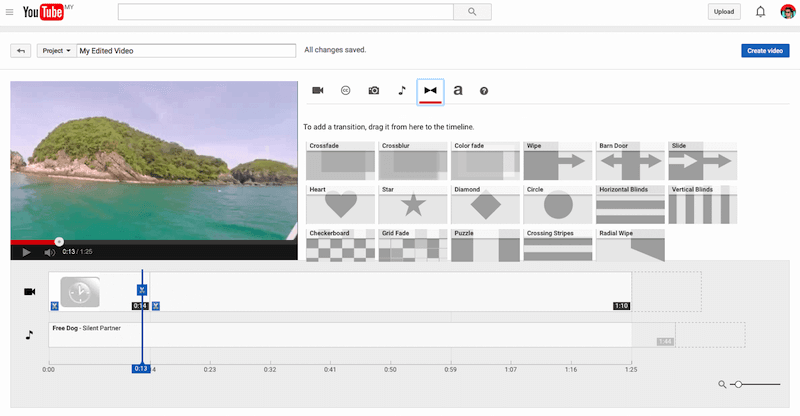Screen dimensions: 800x416
Task: Open the YouTube hamburger guide menu
Action: (x=9, y=12)
